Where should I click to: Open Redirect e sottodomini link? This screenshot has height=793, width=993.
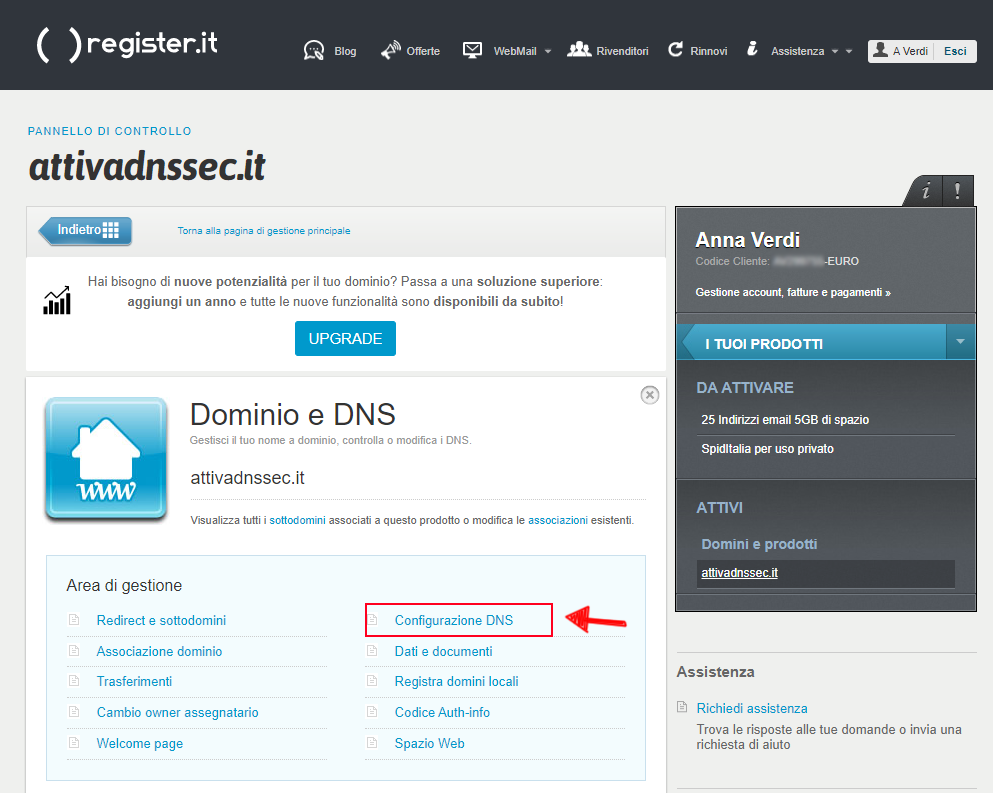(x=161, y=620)
